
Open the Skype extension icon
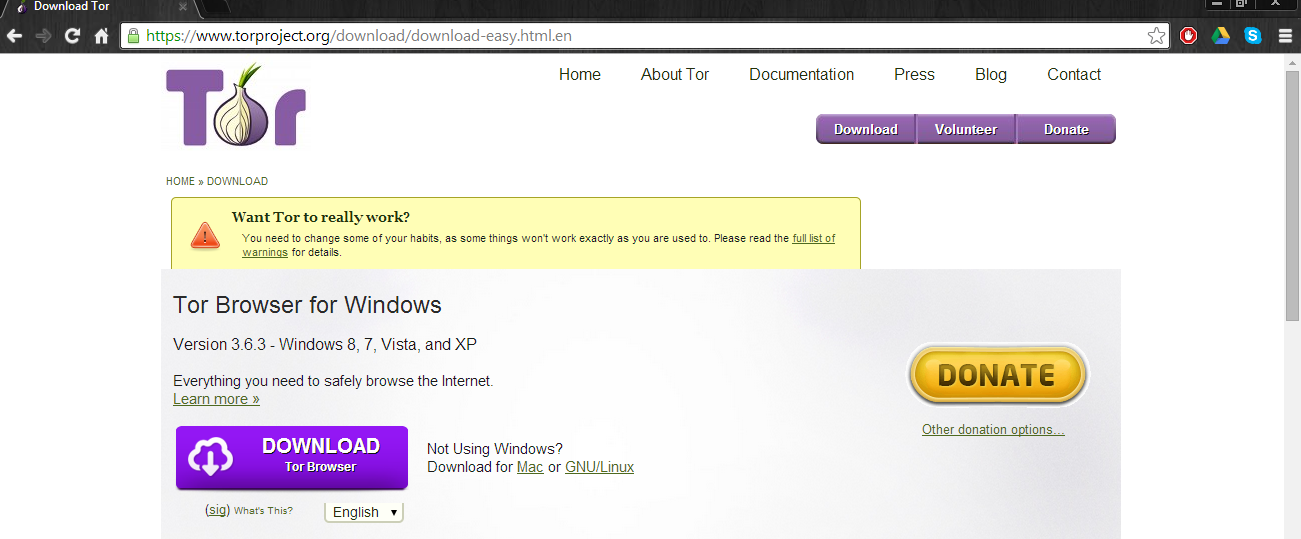[1253, 36]
